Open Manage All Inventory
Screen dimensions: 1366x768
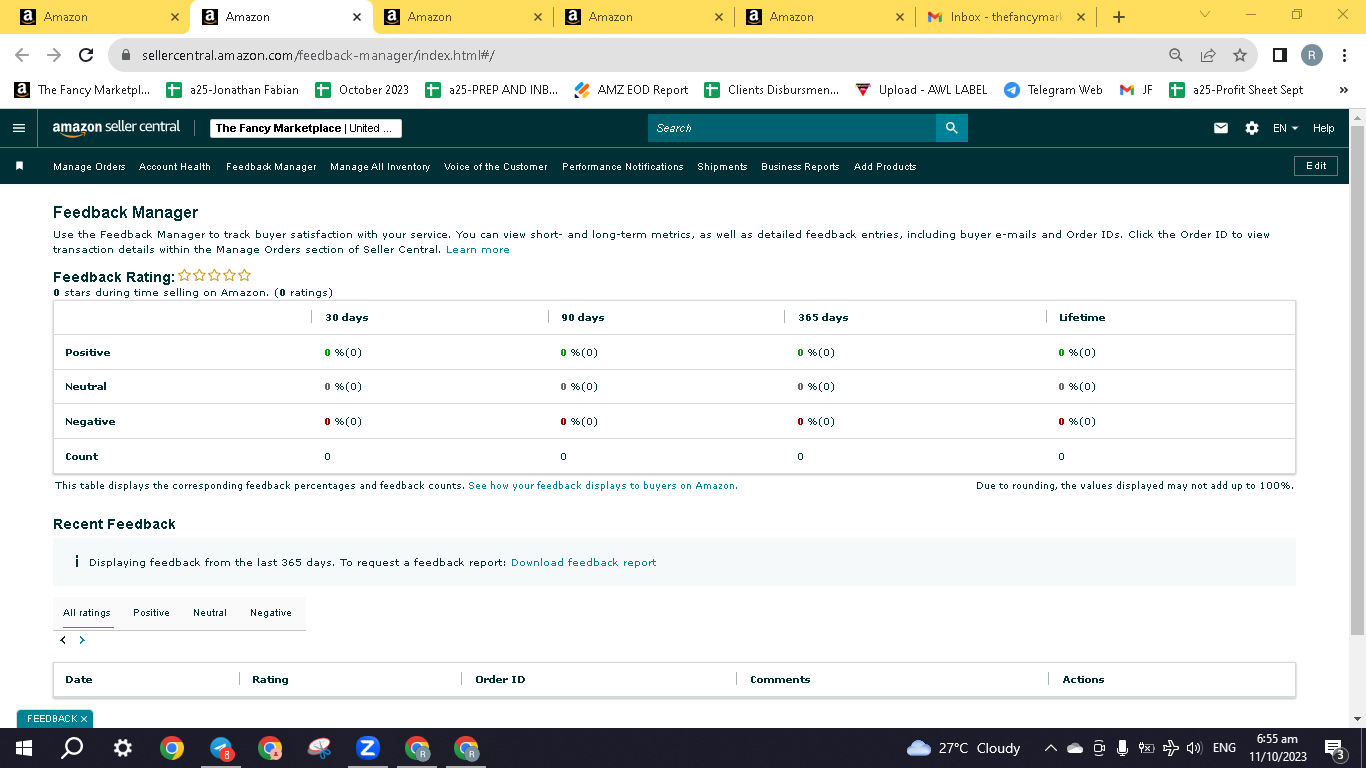[380, 167]
